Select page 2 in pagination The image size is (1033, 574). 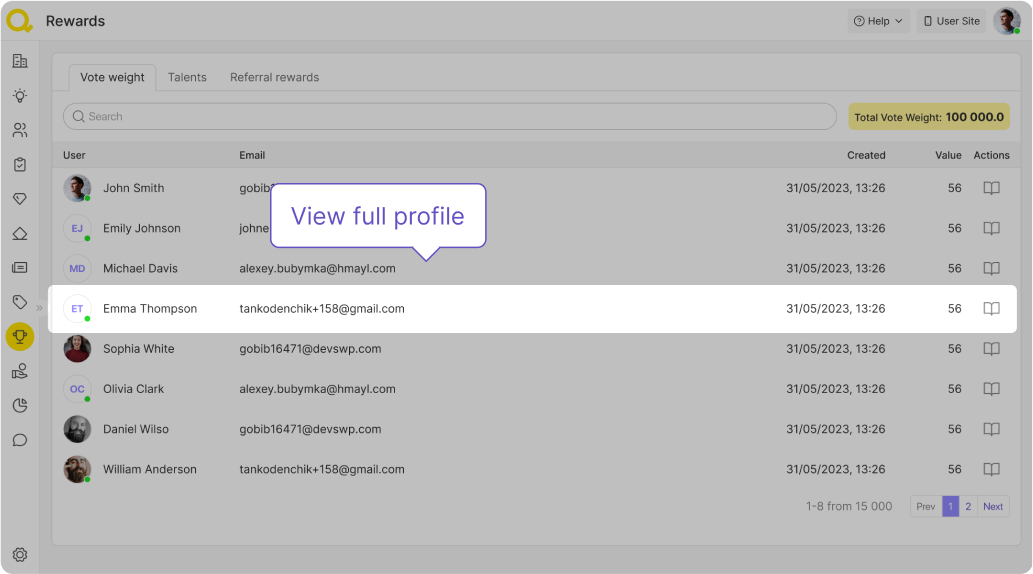(968, 506)
